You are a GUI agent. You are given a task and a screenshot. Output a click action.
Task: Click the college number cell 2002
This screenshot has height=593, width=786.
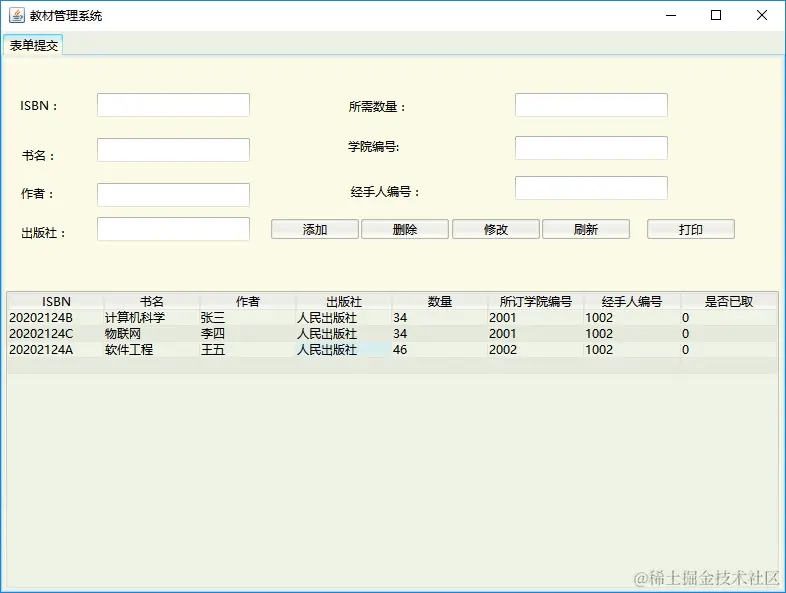[x=536, y=350]
